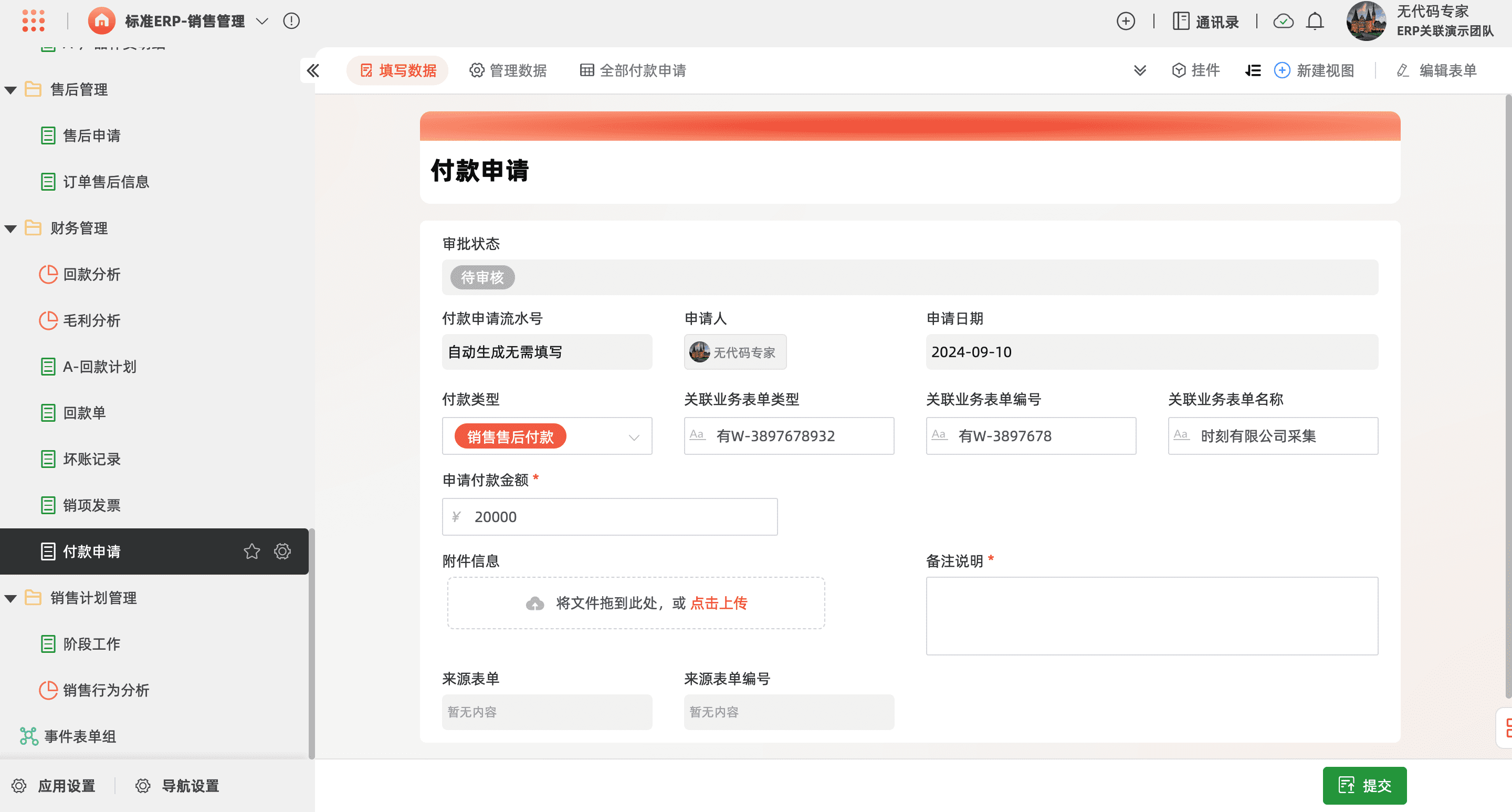Click the plus circle icon in top bar
The image size is (1512, 812).
(x=1125, y=21)
